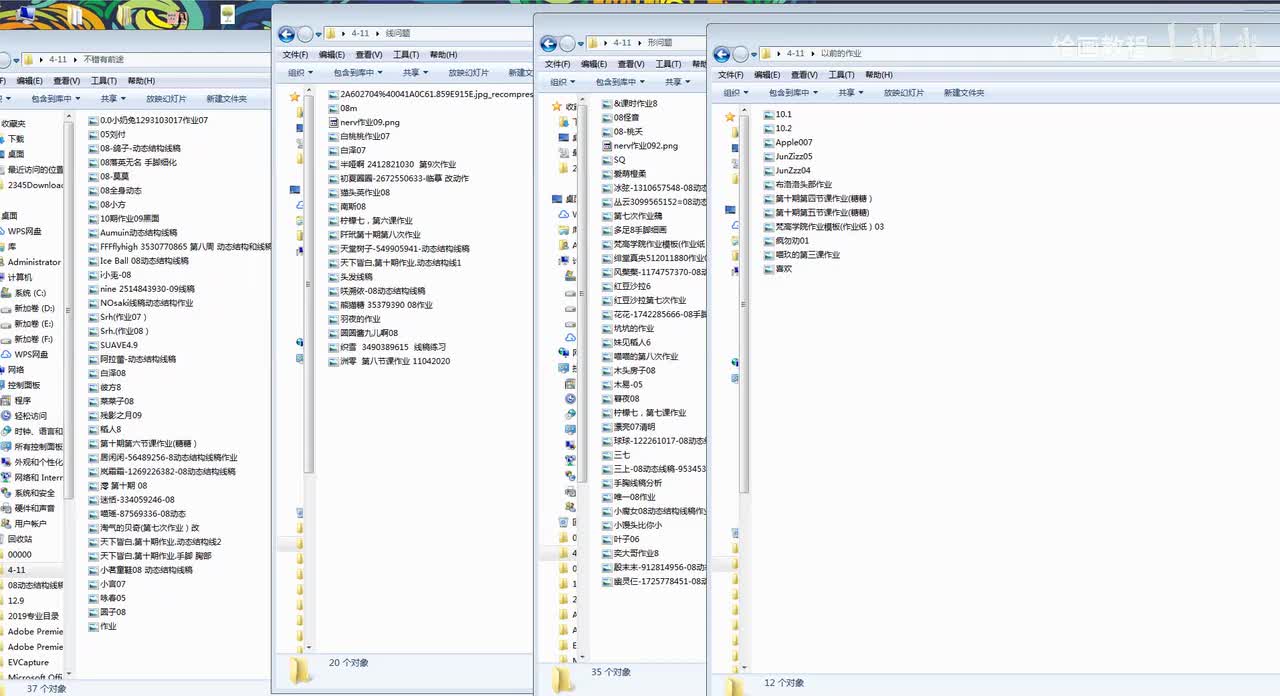The width and height of the screenshot is (1280, 696).
Task: Click 4-11 breadcrumb in 线问题 address bar
Action: click(x=359, y=34)
